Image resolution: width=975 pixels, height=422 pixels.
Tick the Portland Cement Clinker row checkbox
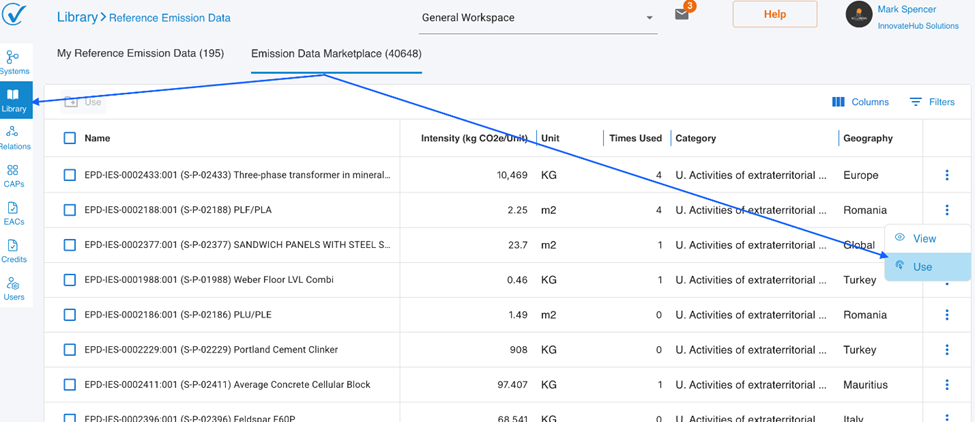coord(70,350)
